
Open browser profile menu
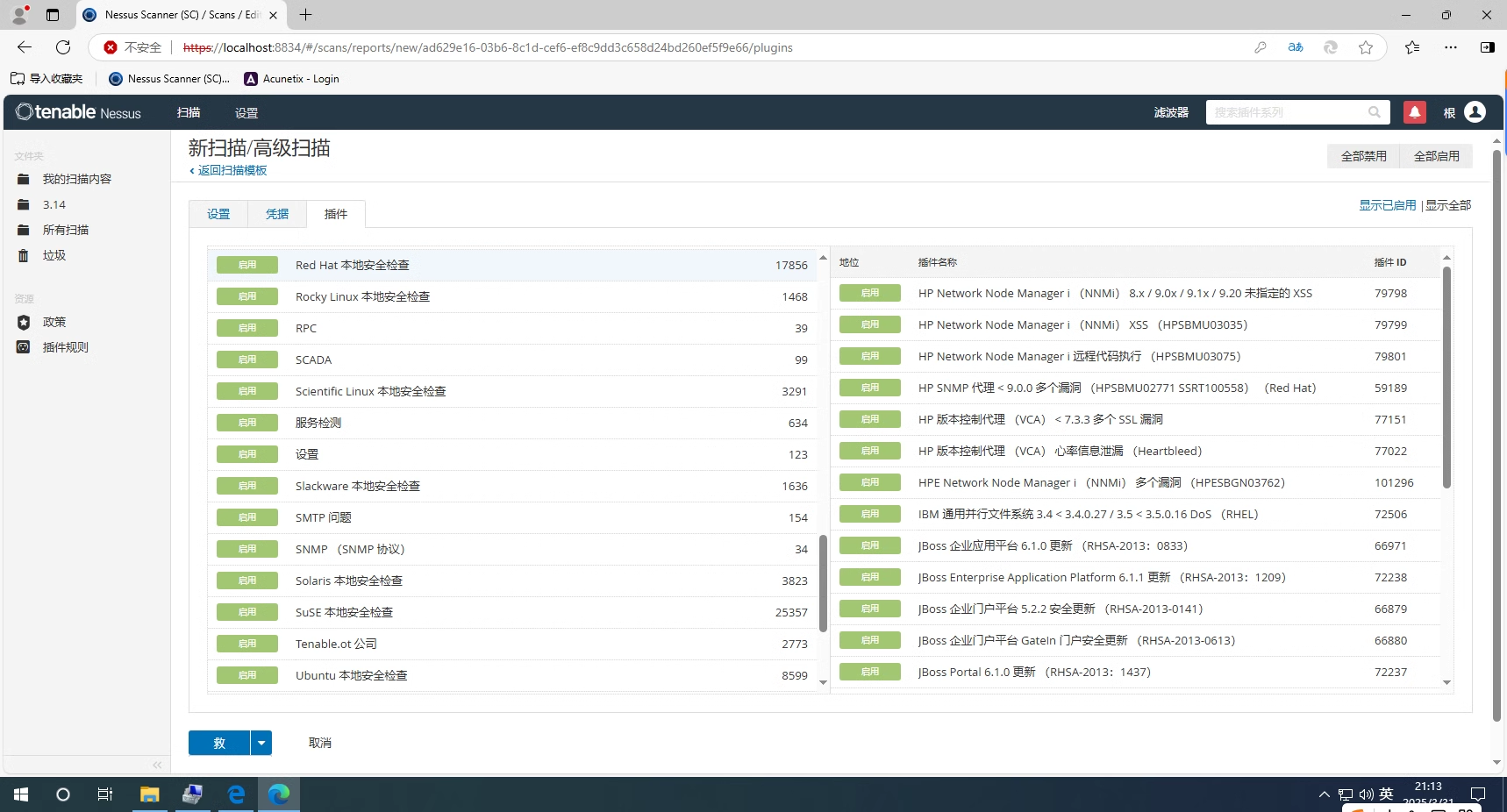[19, 15]
